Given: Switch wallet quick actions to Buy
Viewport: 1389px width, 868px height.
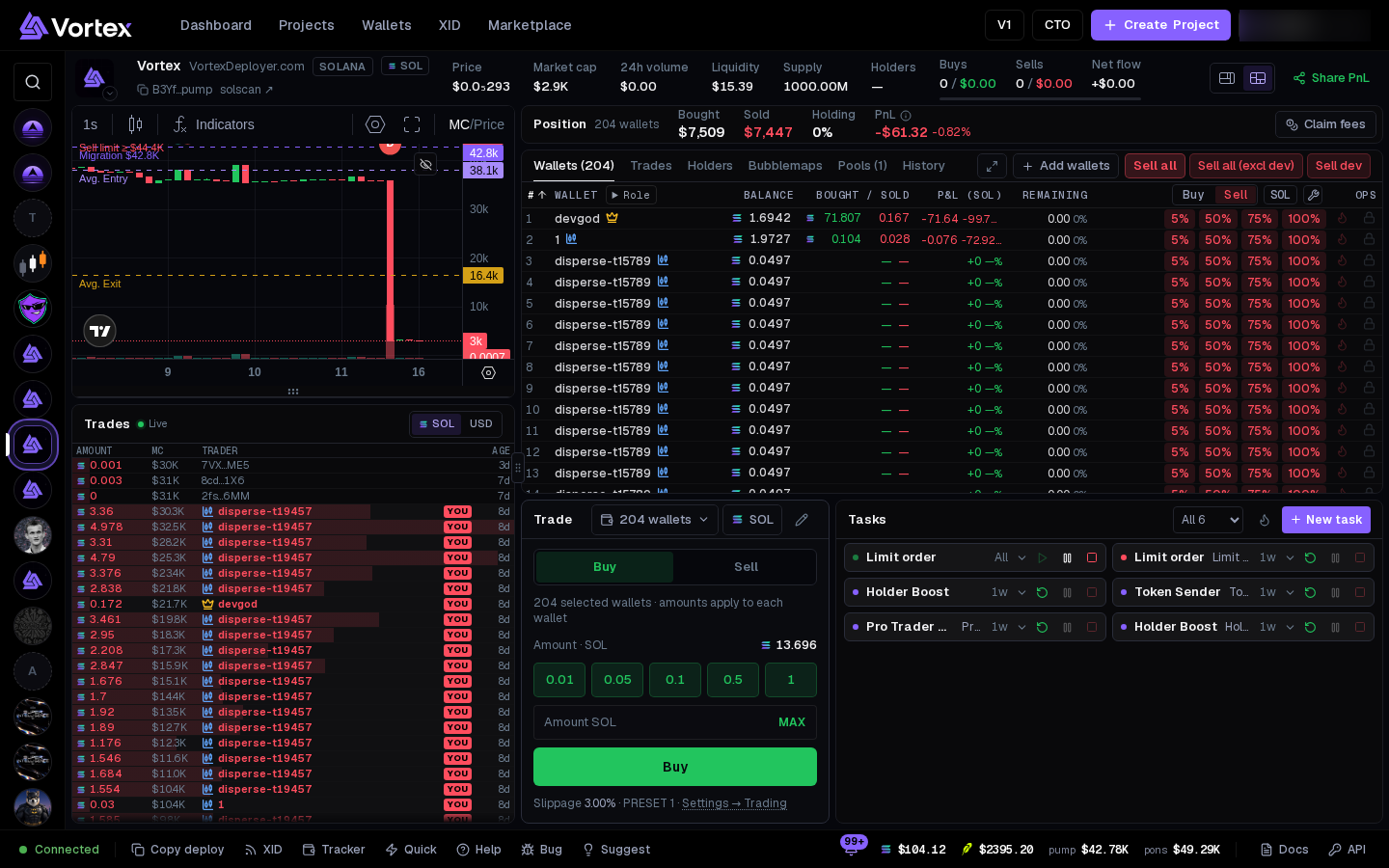Looking at the screenshot, I should 1193,195.
